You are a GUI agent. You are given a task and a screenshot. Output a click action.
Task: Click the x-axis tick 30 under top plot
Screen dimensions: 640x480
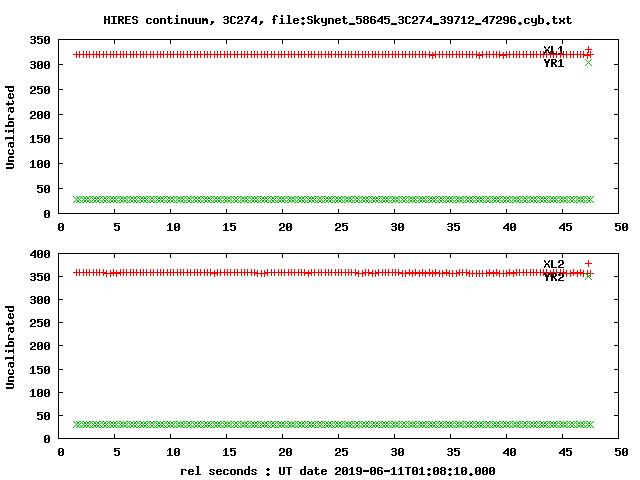click(x=397, y=227)
